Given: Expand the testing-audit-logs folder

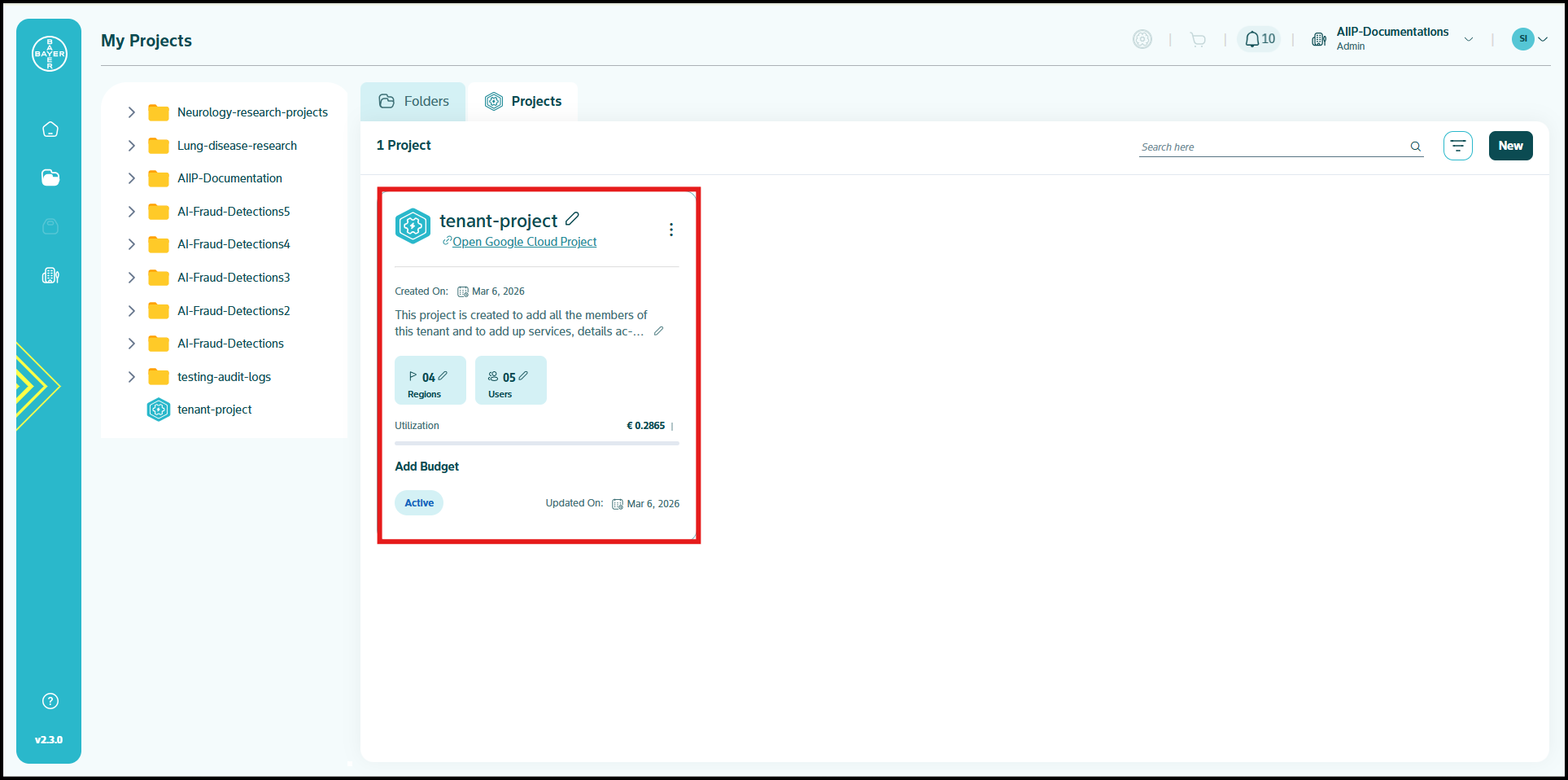Looking at the screenshot, I should point(131,377).
